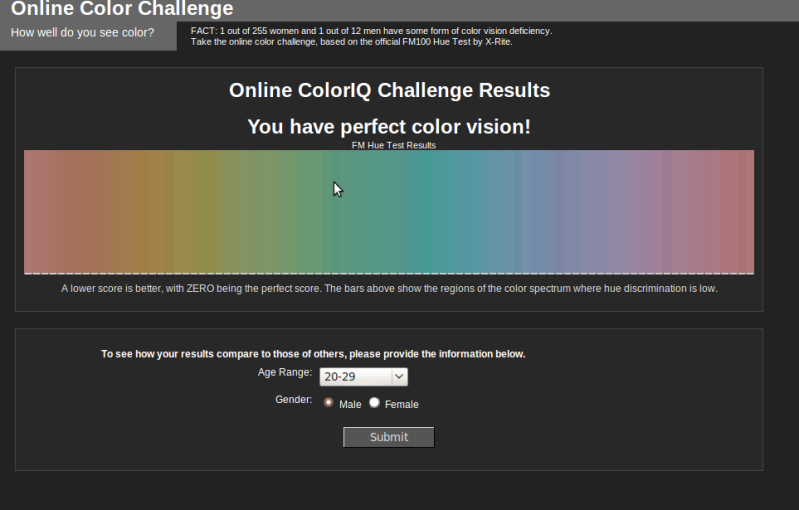799x510 pixels.
Task: Click the "You have perfect color vision!" message
Action: coord(389,127)
